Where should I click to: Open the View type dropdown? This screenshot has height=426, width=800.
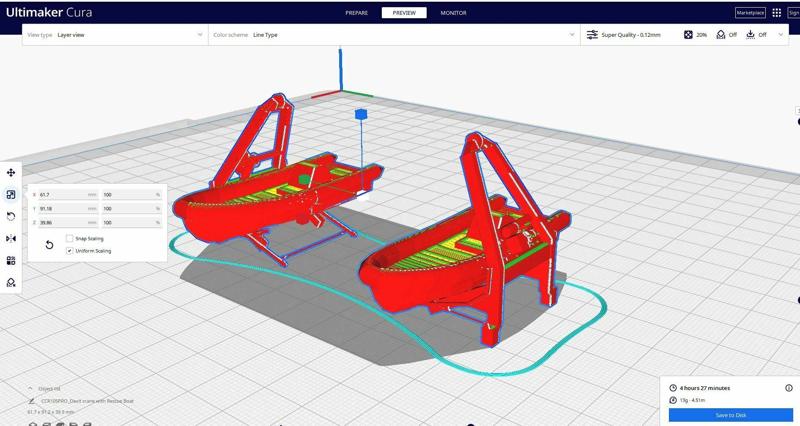[115, 35]
